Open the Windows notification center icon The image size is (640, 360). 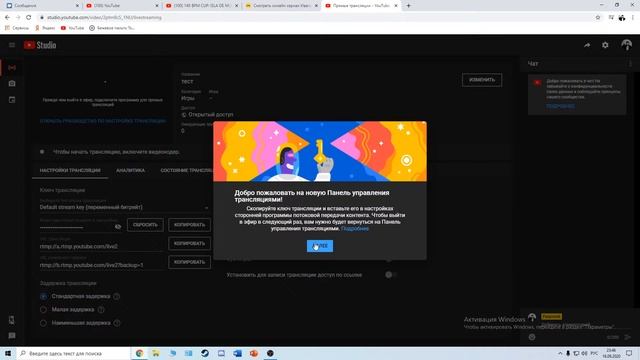pyautogui.click(x=629, y=353)
